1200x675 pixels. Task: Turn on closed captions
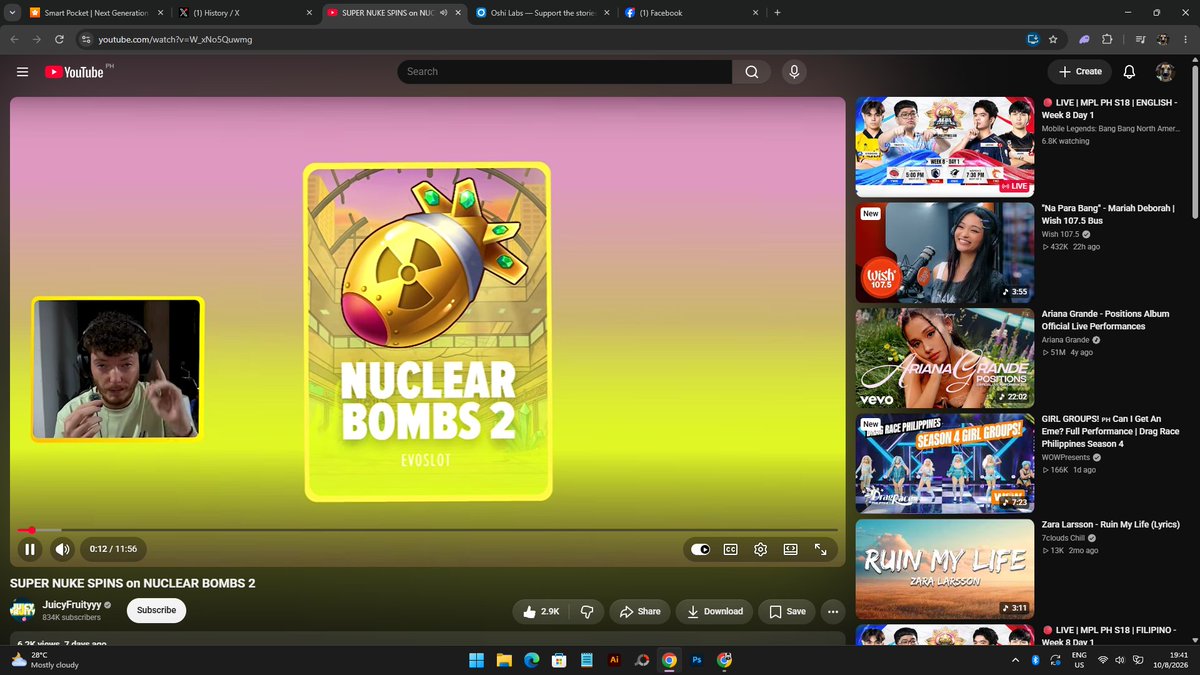point(731,549)
